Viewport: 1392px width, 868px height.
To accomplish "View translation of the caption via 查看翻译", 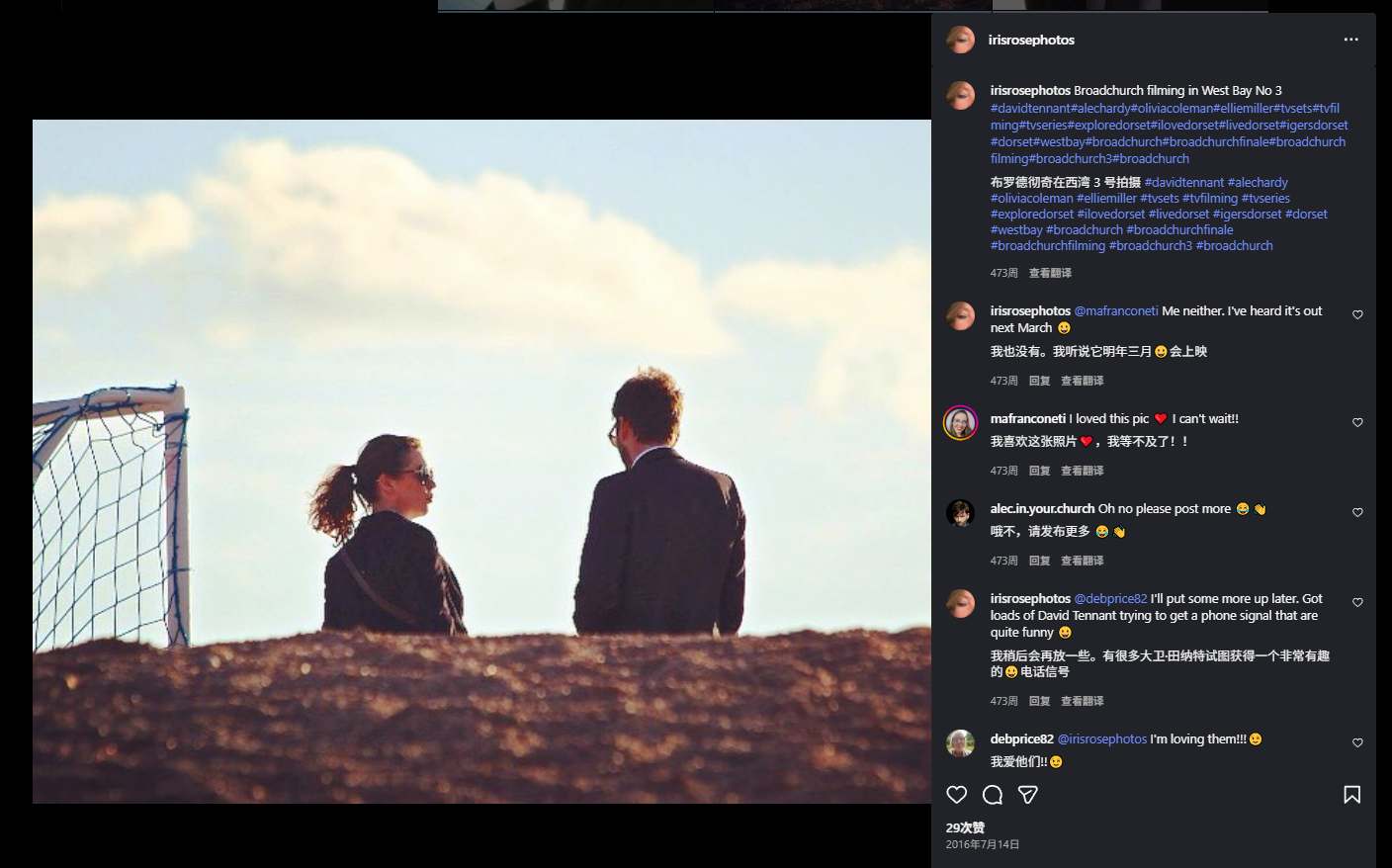I will [x=1050, y=273].
